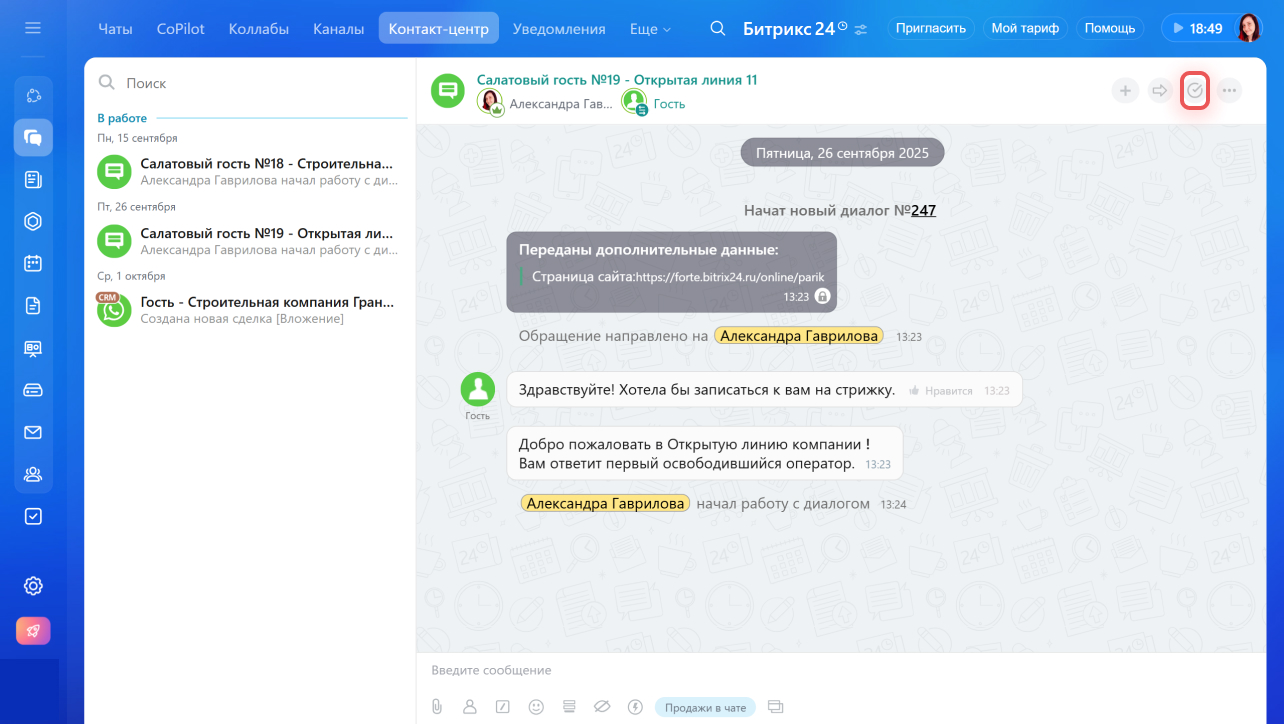
Task: Open the settings gear in left sidebar
Action: click(x=33, y=586)
